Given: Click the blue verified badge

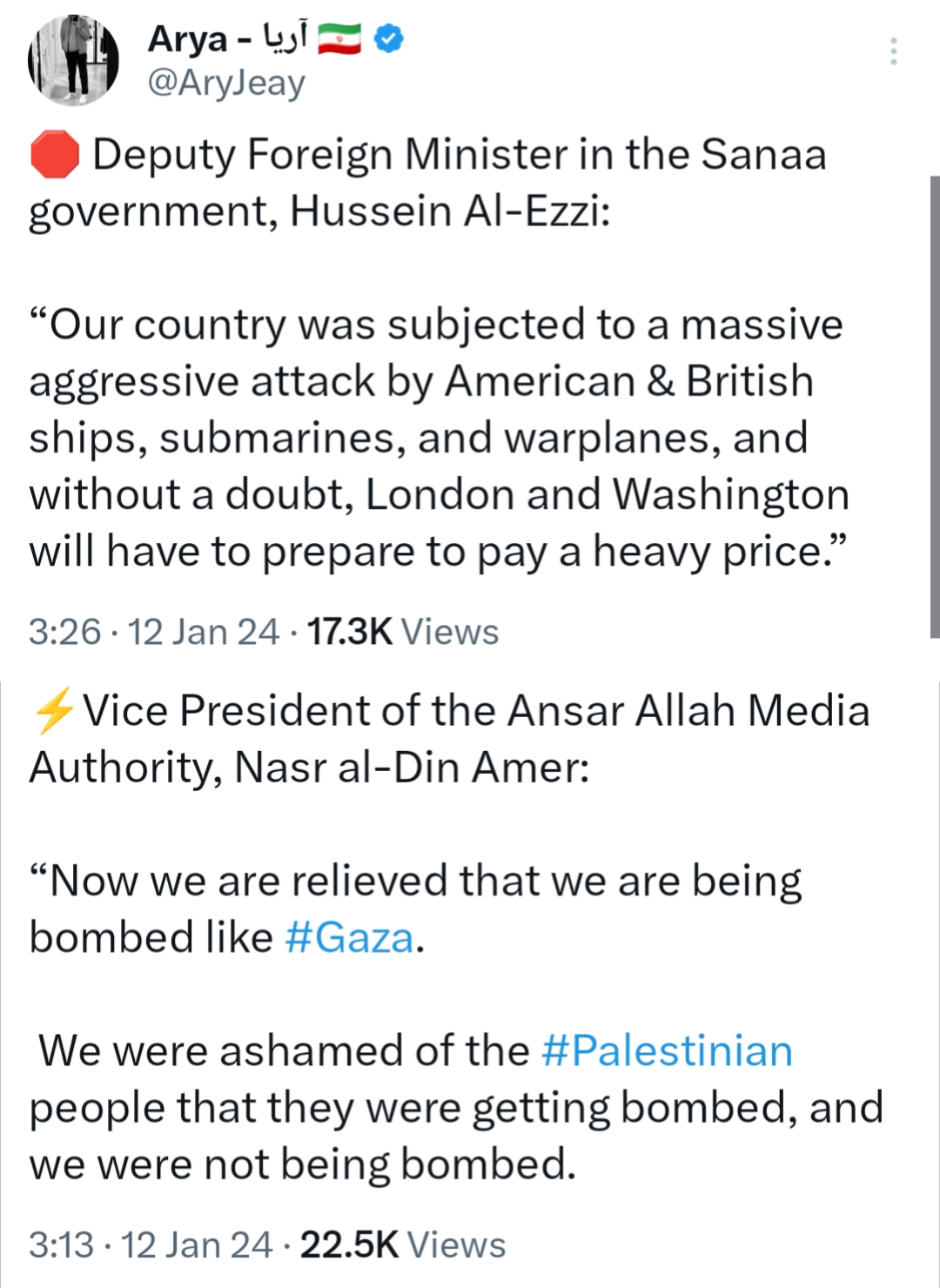Looking at the screenshot, I should tap(389, 39).
